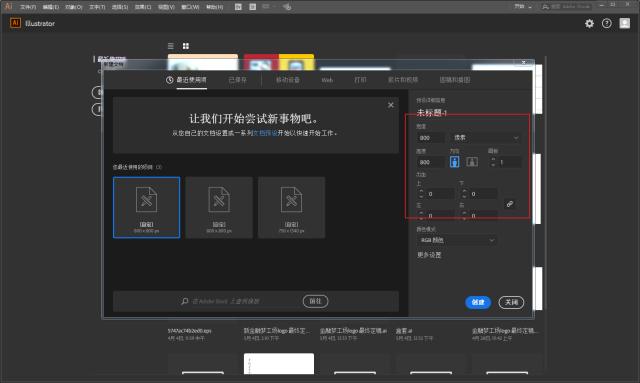Click the Illustrator Ai logo on start screen

click(x=15, y=23)
